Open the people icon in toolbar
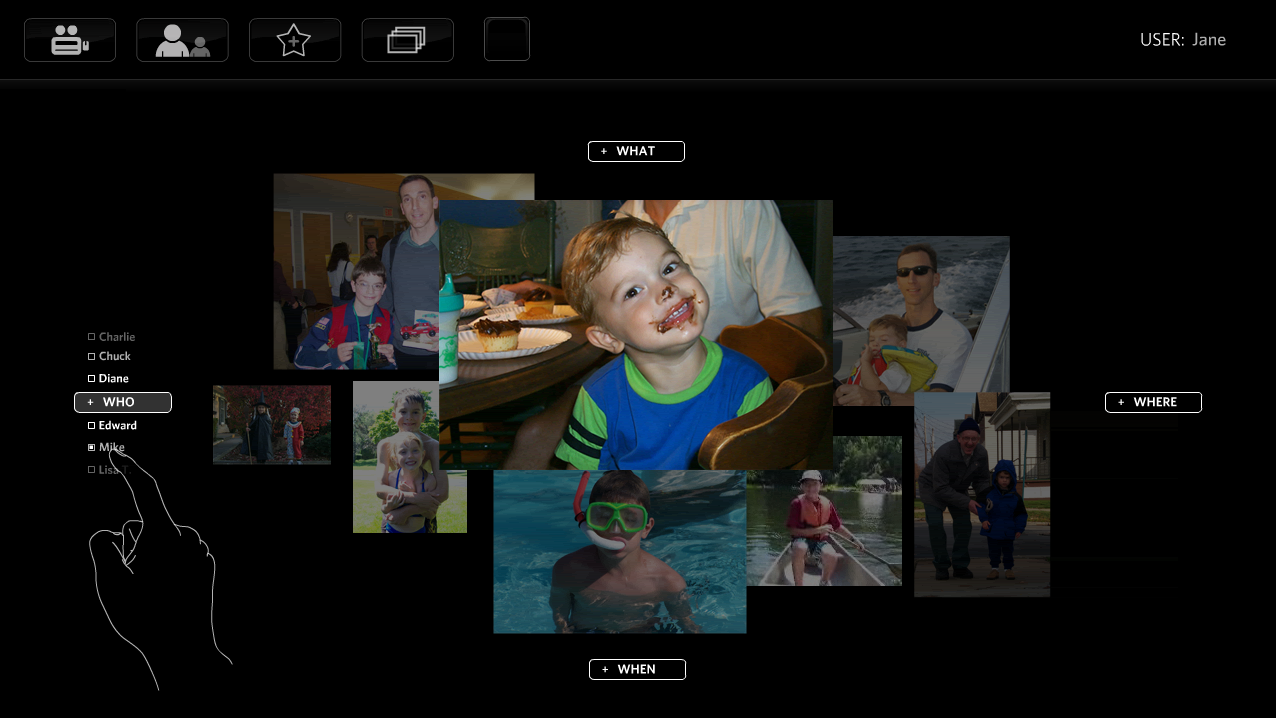1276x718 pixels. point(182,40)
